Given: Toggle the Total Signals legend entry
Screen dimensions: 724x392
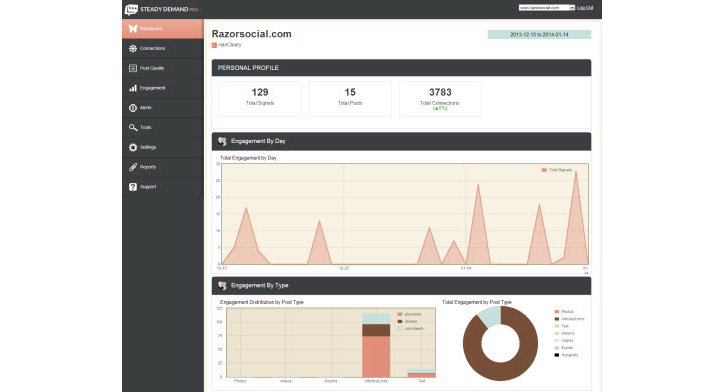Looking at the screenshot, I should pyautogui.click(x=557, y=170).
